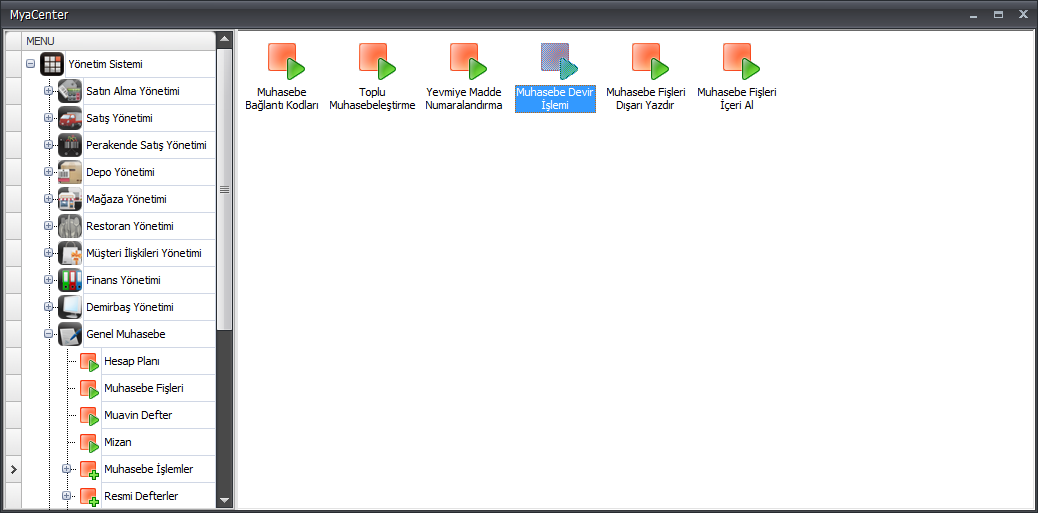Click the Hesap Planı tree icon
1038x513 pixels.
89,362
